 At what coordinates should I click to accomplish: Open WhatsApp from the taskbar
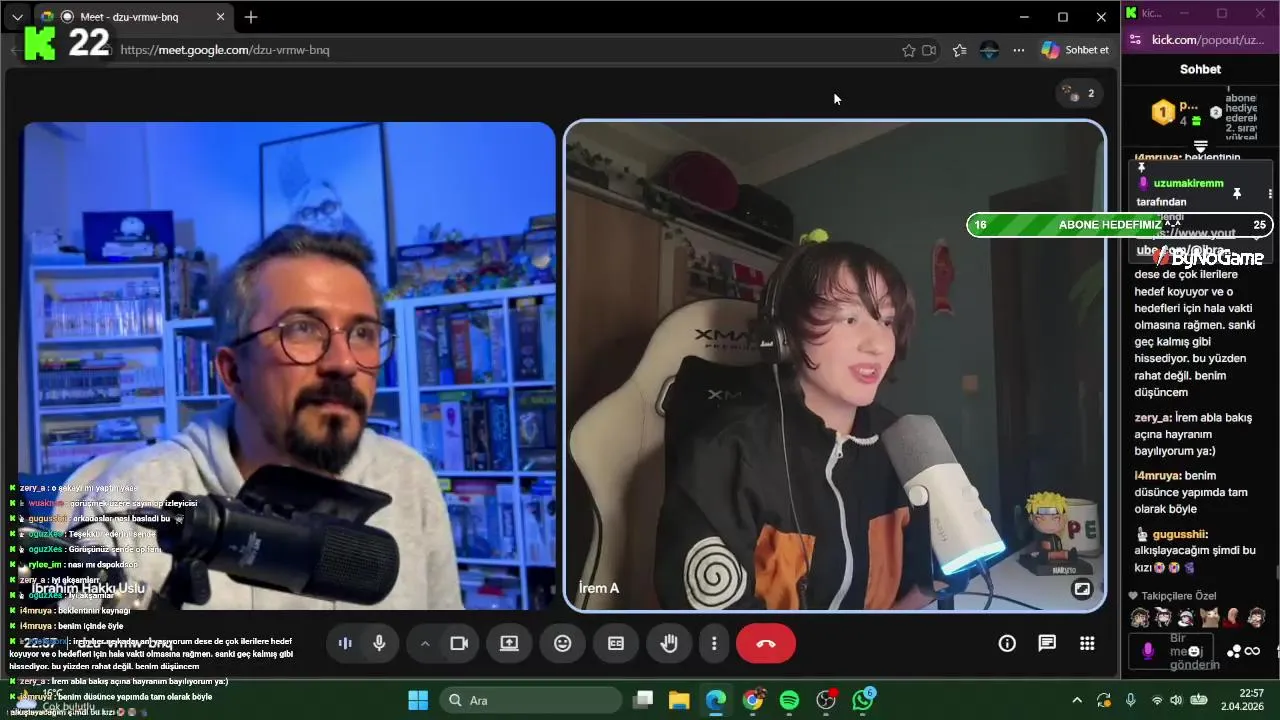(863, 700)
